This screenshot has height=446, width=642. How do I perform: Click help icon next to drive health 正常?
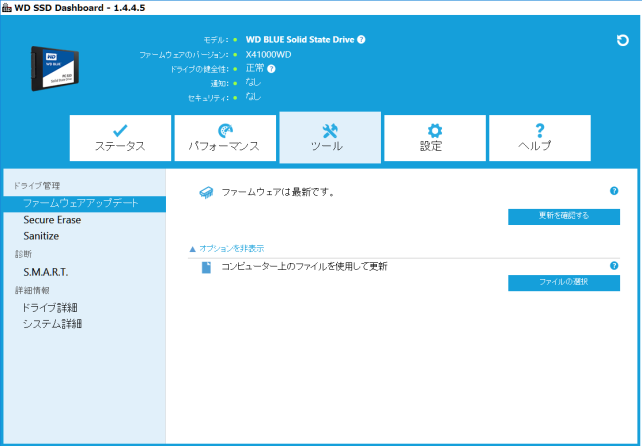point(271,69)
